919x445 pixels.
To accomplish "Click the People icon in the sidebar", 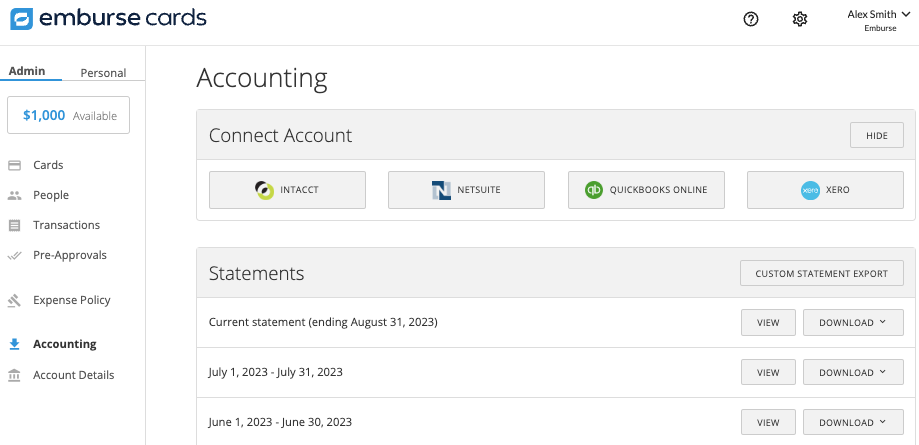I will [x=14, y=195].
